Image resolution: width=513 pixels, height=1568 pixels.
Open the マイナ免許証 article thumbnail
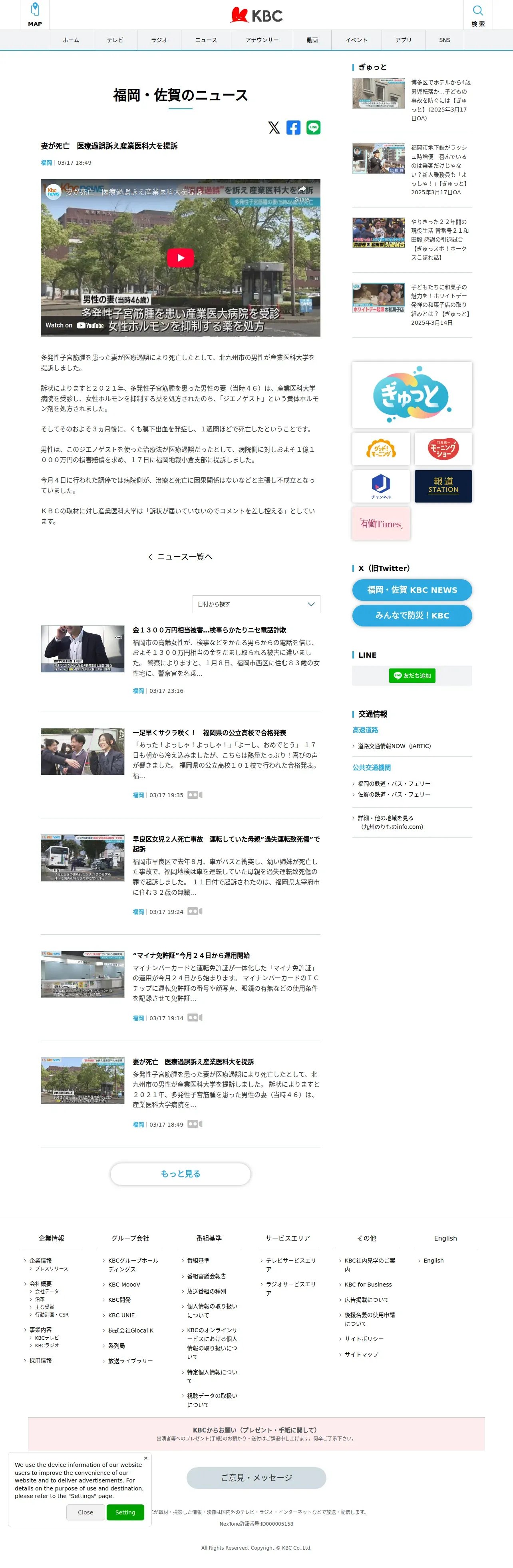pyautogui.click(x=83, y=974)
